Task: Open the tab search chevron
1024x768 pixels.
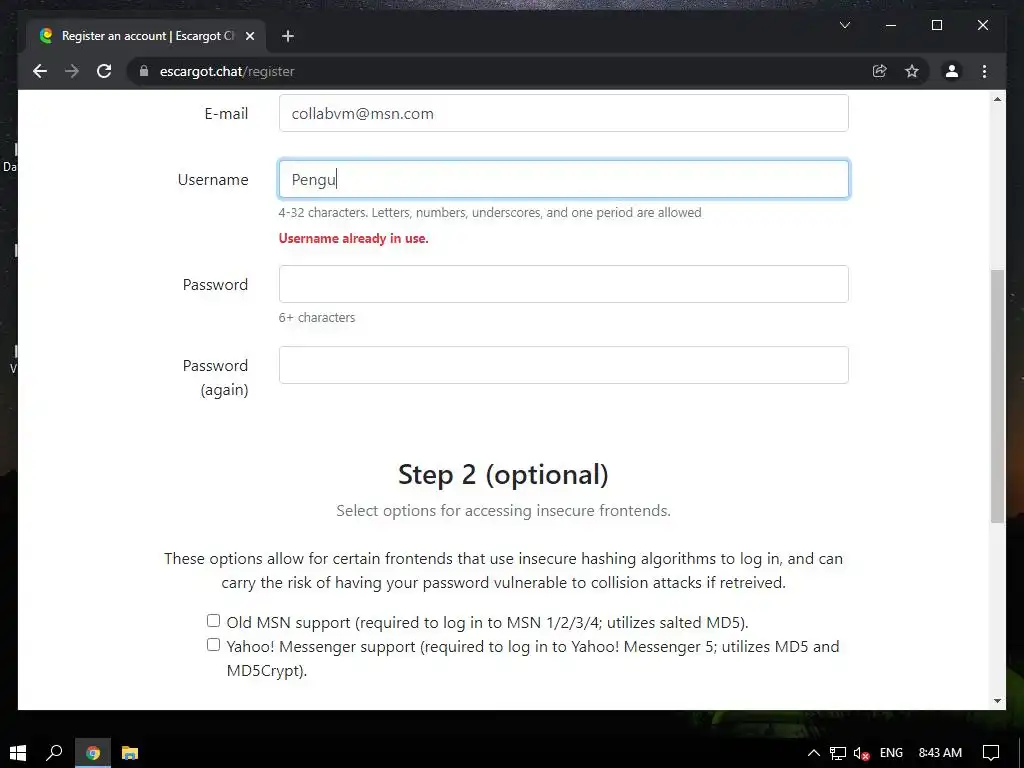Action: [844, 25]
